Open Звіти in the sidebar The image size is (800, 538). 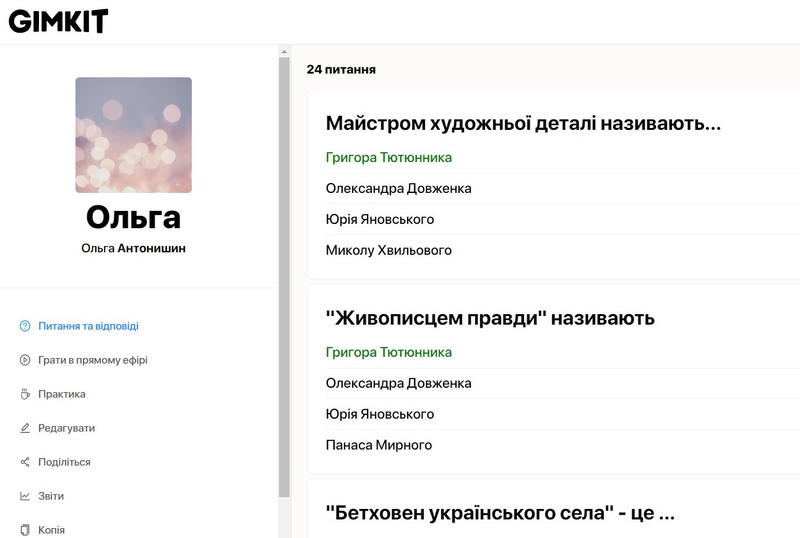click(x=51, y=496)
